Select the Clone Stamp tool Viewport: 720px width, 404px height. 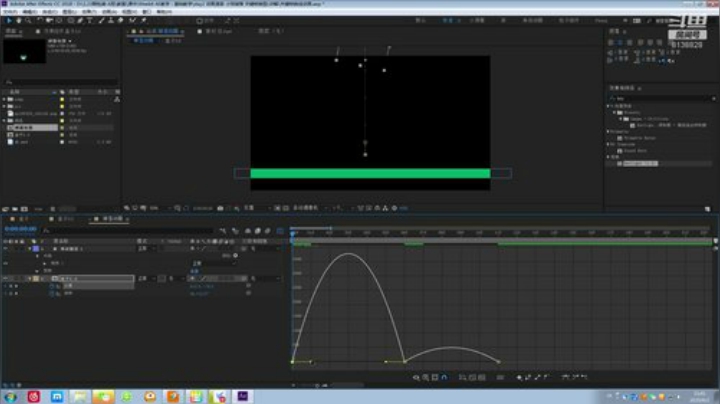[111, 21]
